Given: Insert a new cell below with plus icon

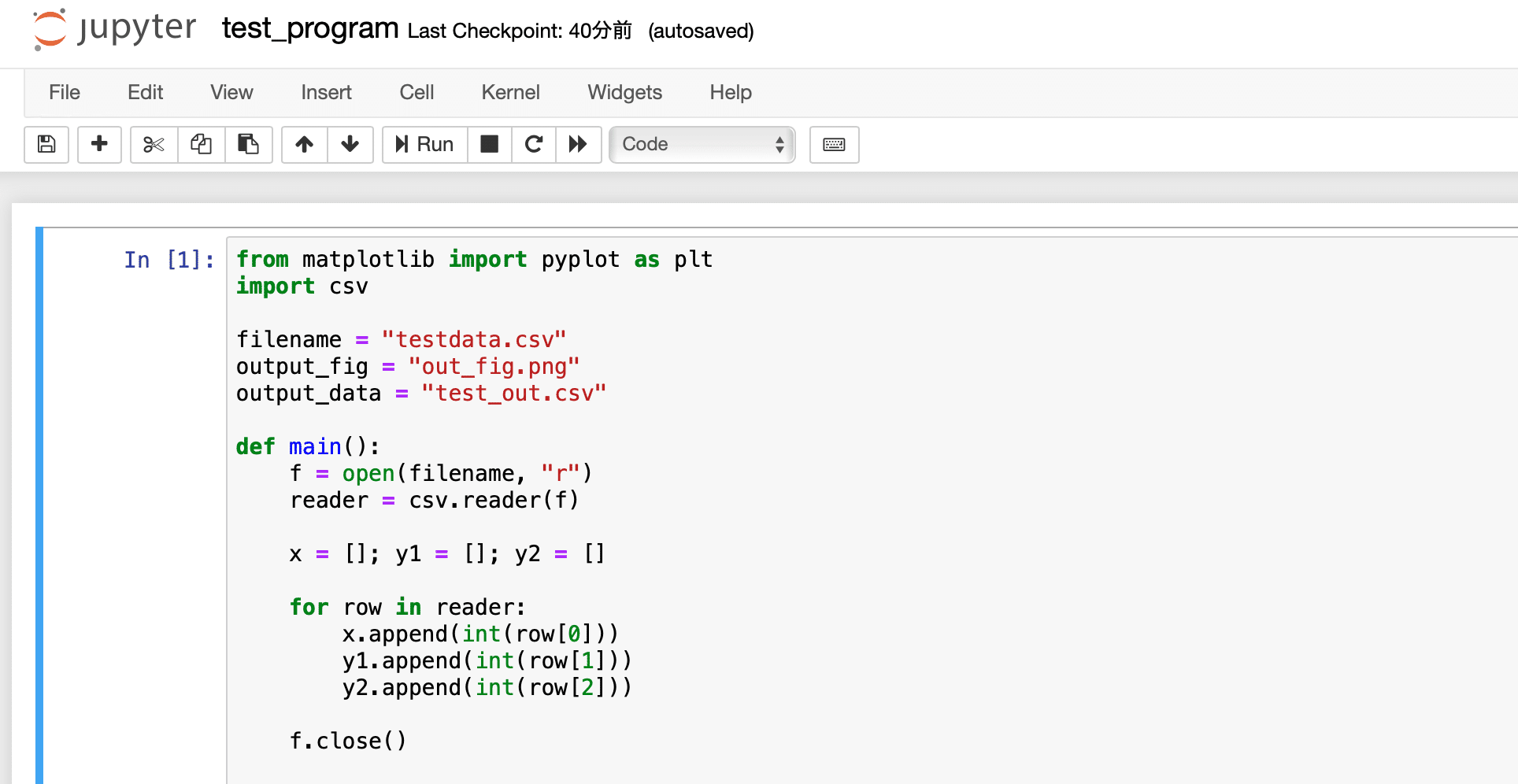Looking at the screenshot, I should click(99, 144).
